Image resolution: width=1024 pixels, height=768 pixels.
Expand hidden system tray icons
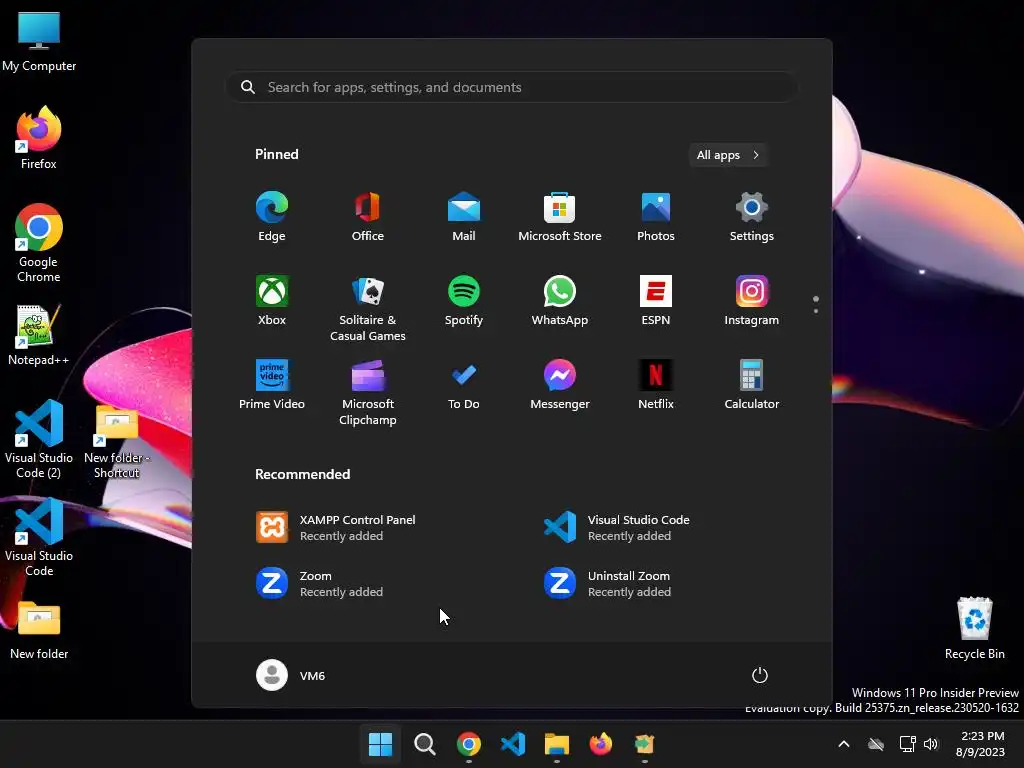[x=844, y=744]
